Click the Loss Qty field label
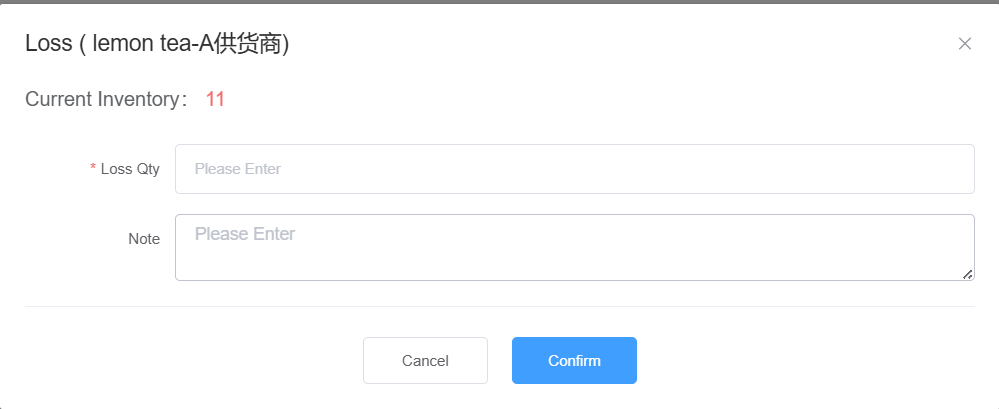Viewport: 999px width, 409px height. 130,169
